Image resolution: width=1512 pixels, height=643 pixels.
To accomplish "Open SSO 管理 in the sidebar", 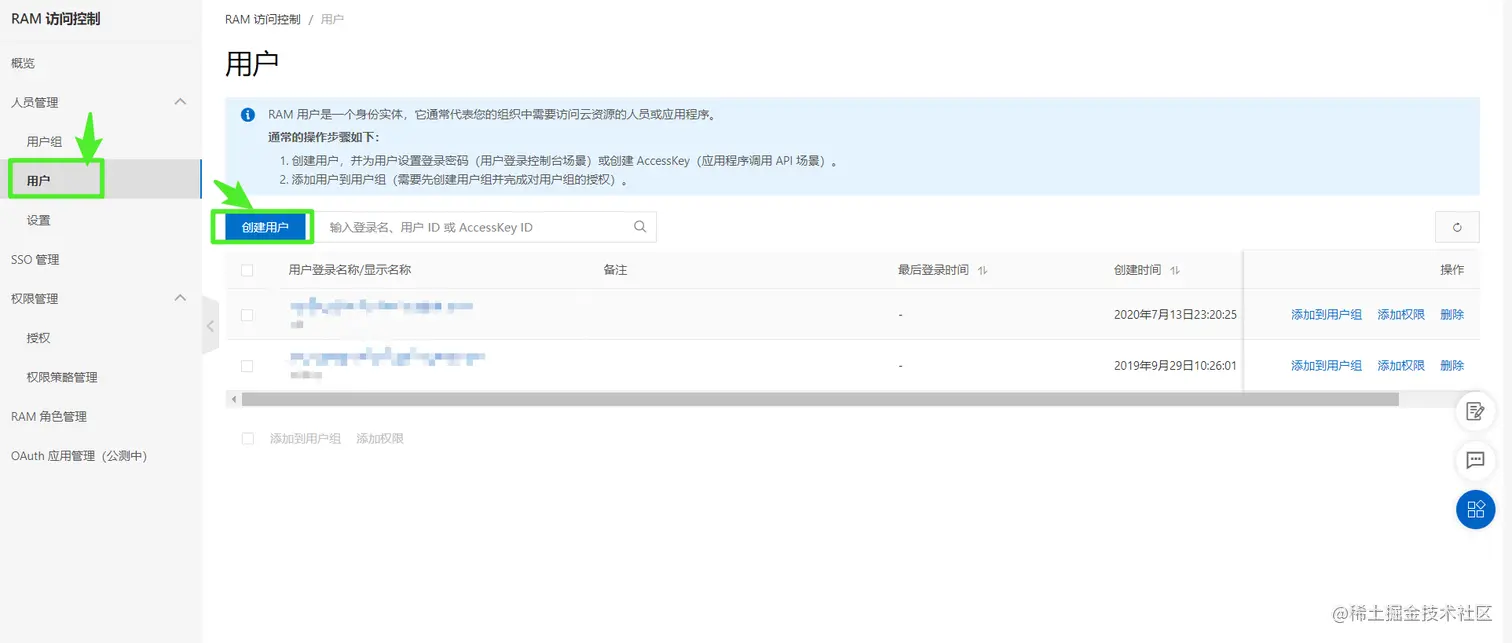I will coord(35,259).
